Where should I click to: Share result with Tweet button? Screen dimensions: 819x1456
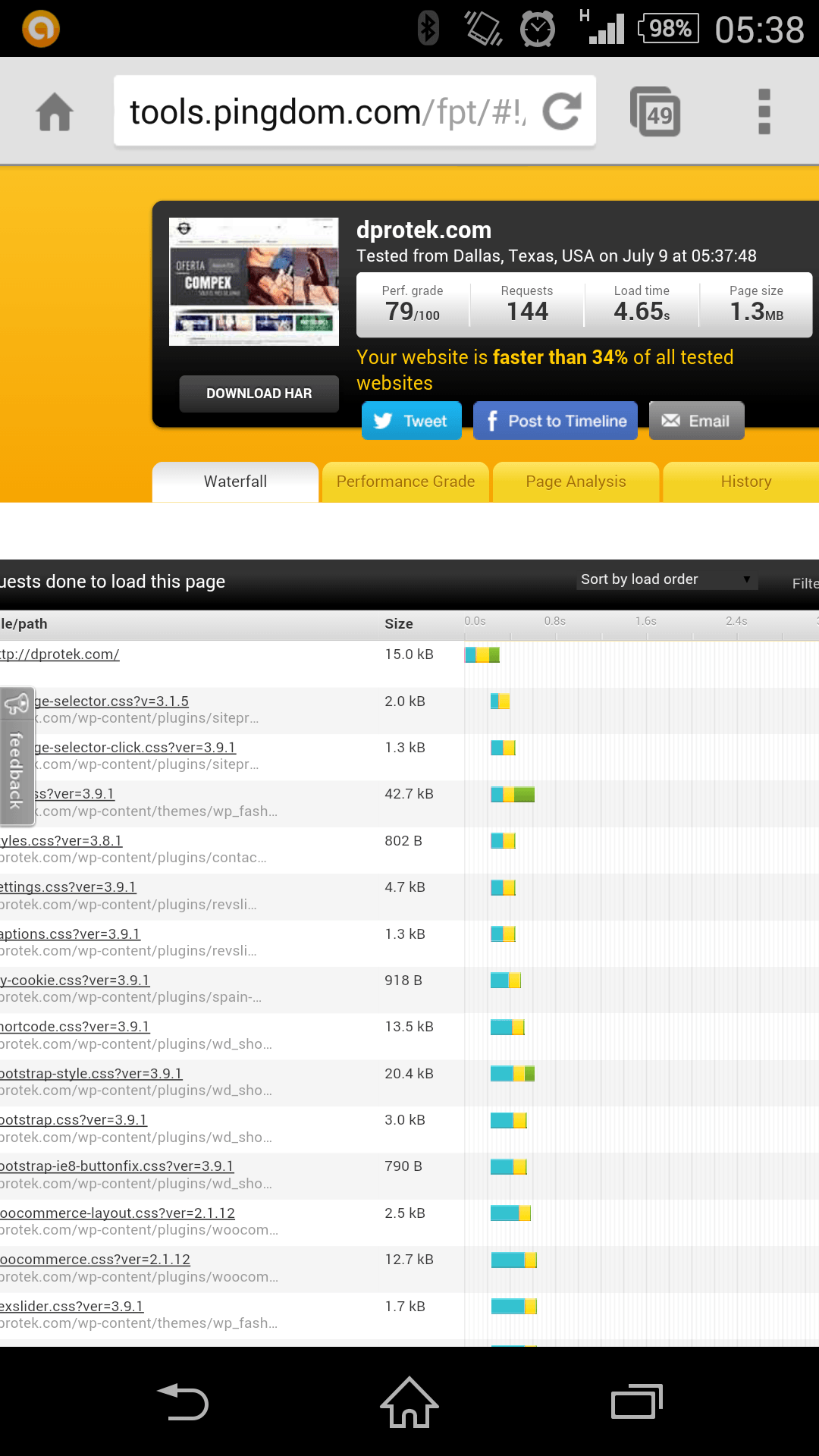[x=412, y=421]
